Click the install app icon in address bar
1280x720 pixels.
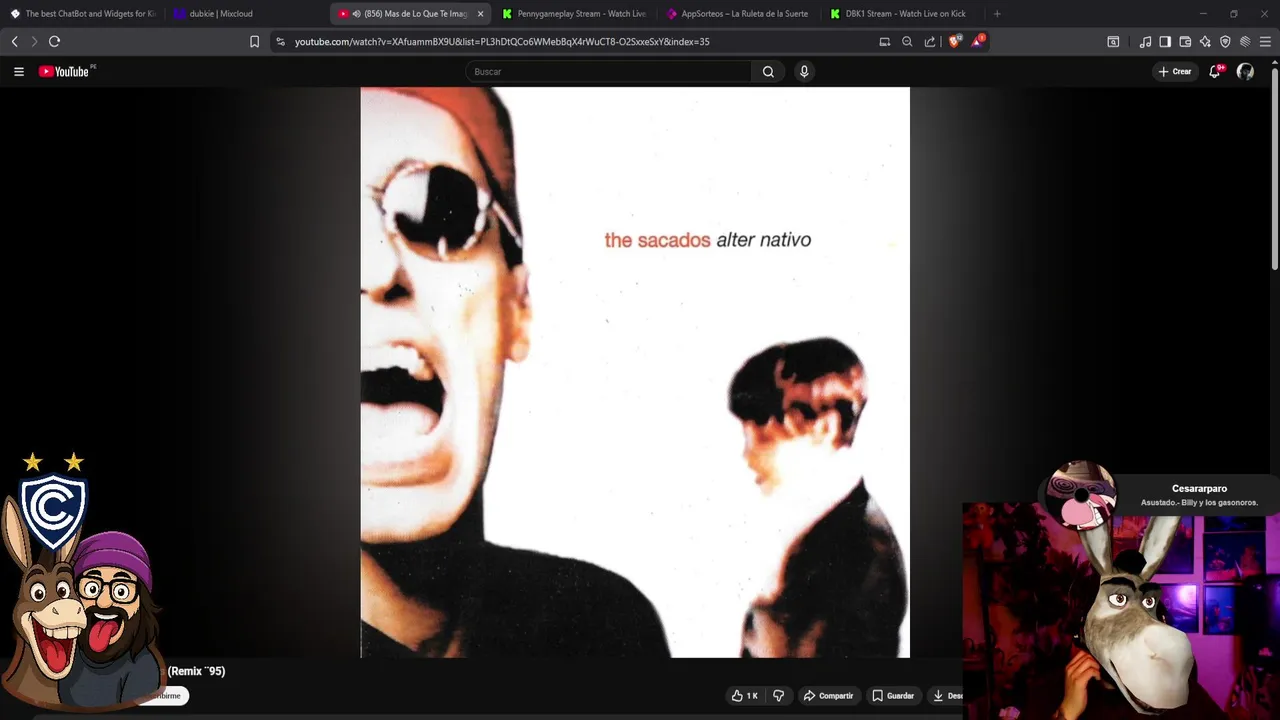click(885, 41)
